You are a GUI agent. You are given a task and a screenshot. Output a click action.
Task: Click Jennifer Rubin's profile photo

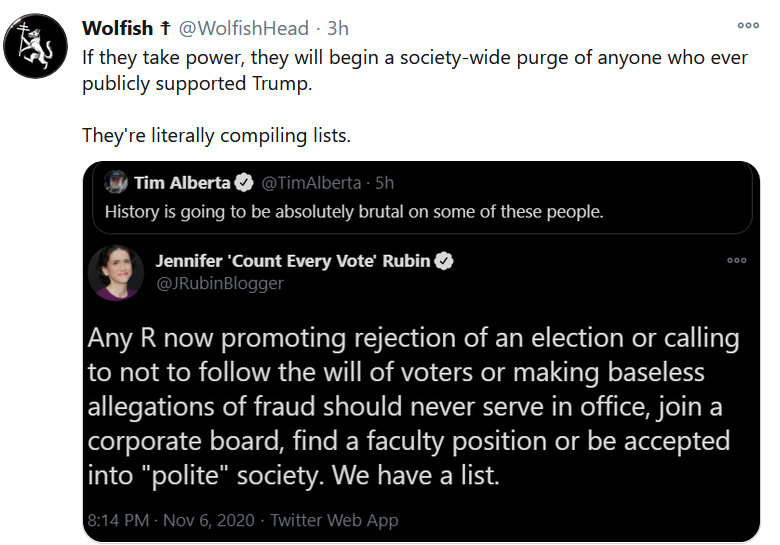(115, 273)
